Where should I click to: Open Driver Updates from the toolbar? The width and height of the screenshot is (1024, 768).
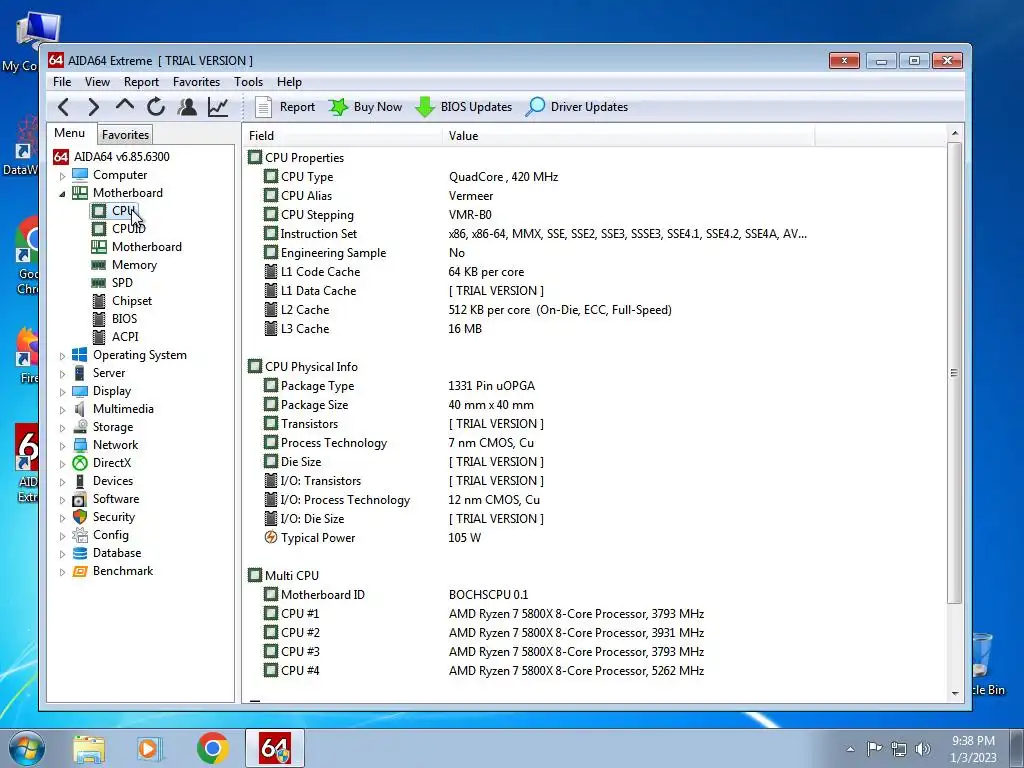pos(577,107)
